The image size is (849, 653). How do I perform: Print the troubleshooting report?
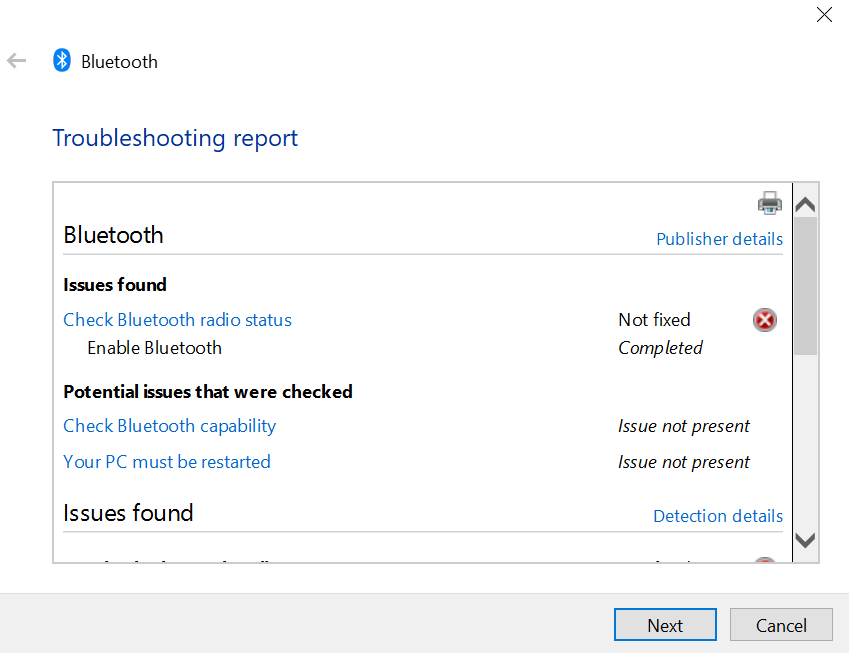(x=769, y=203)
